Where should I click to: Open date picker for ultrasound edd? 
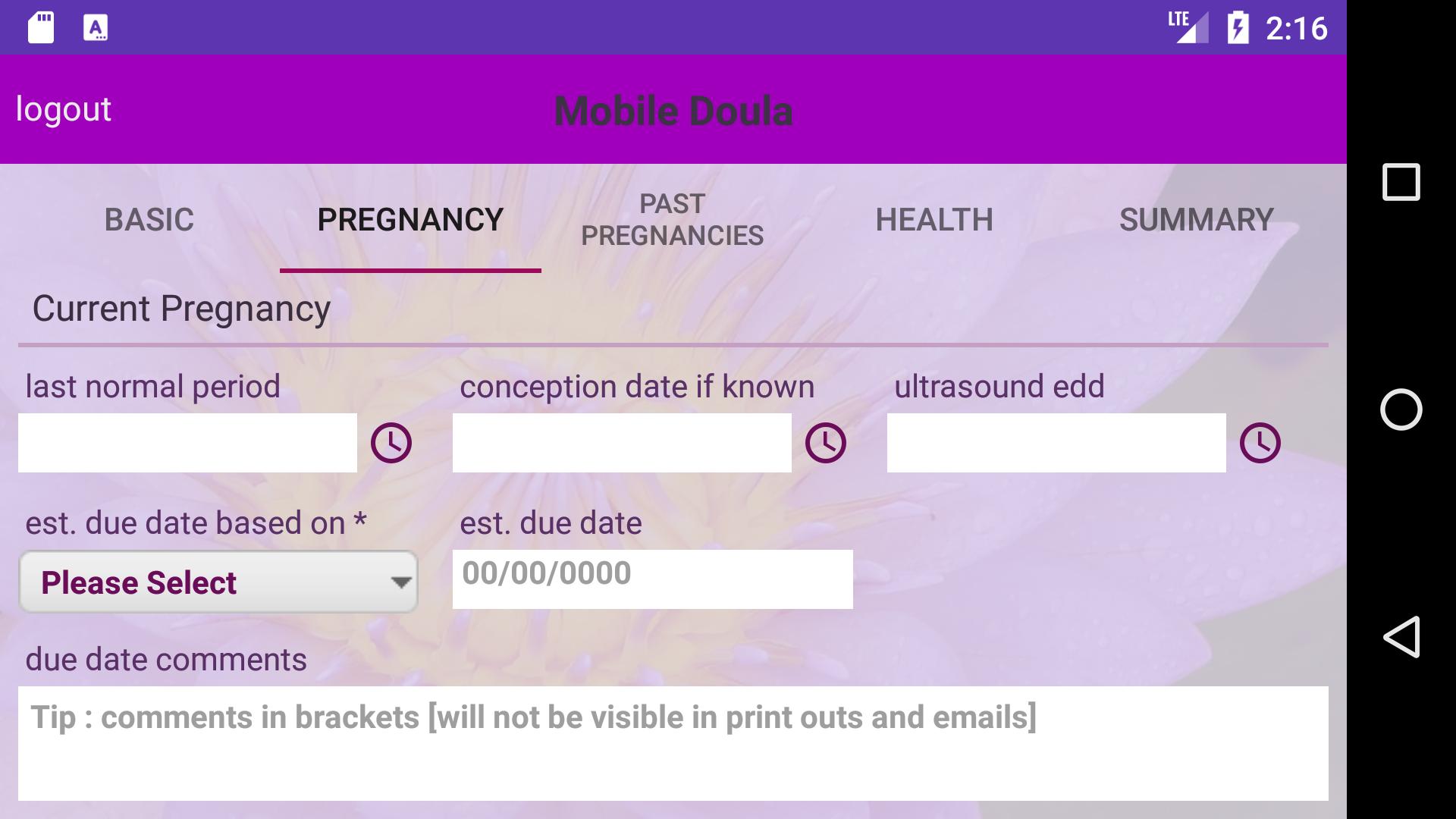[x=1260, y=443]
